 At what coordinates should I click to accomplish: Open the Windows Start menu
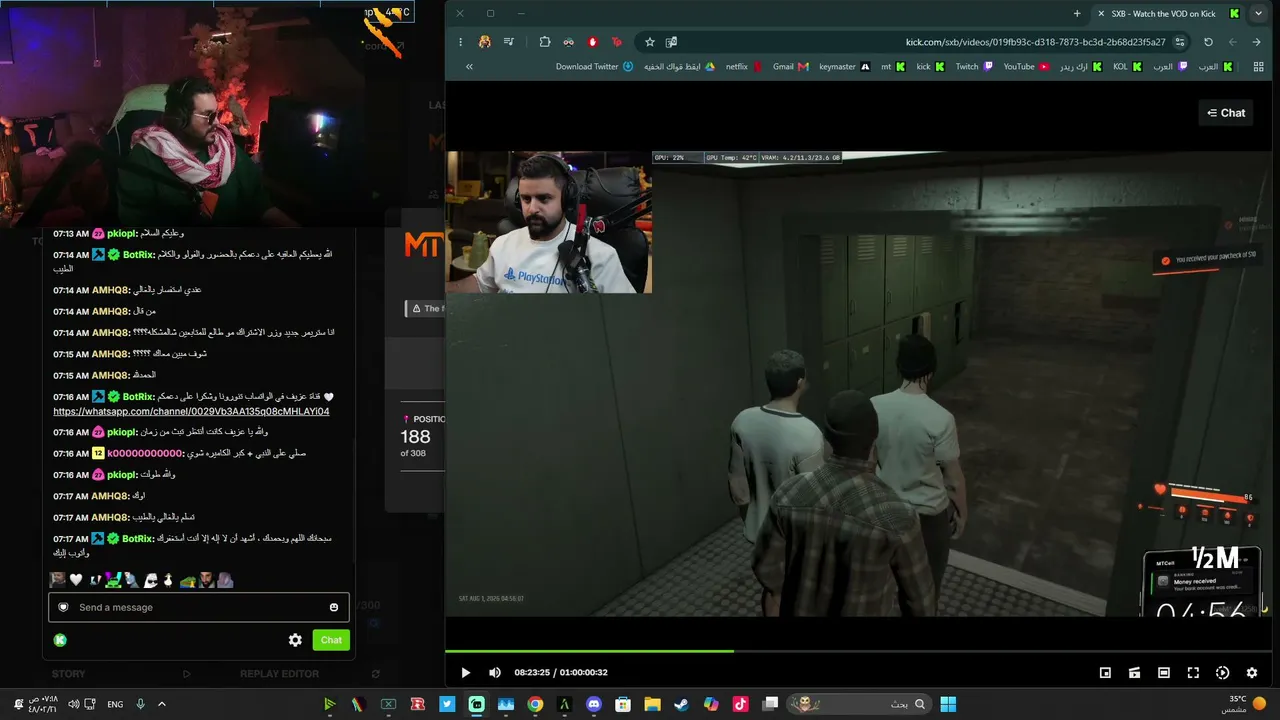pos(948,704)
